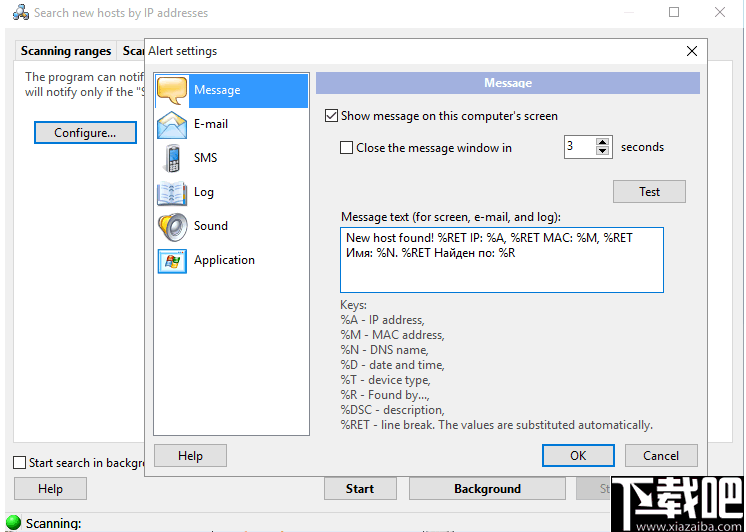Click the '%R - Found by...,' key line
The image size is (746, 532).
coord(385,395)
